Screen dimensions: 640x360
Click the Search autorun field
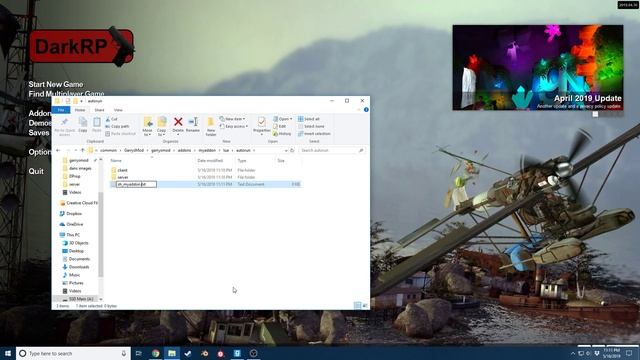click(x=332, y=150)
